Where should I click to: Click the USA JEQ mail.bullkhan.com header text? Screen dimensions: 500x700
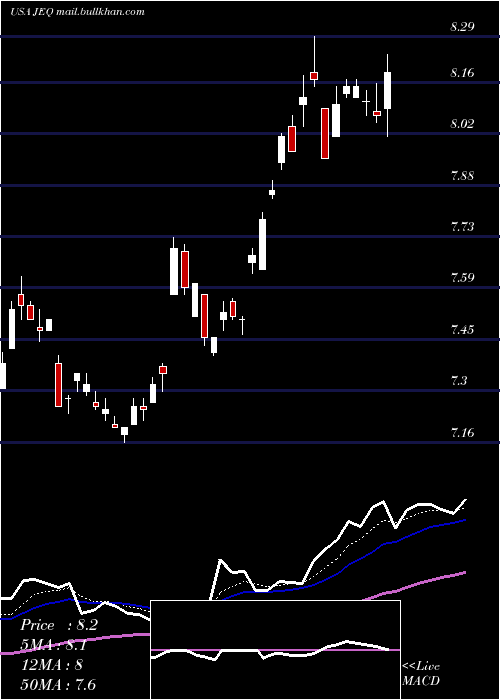click(x=77, y=12)
